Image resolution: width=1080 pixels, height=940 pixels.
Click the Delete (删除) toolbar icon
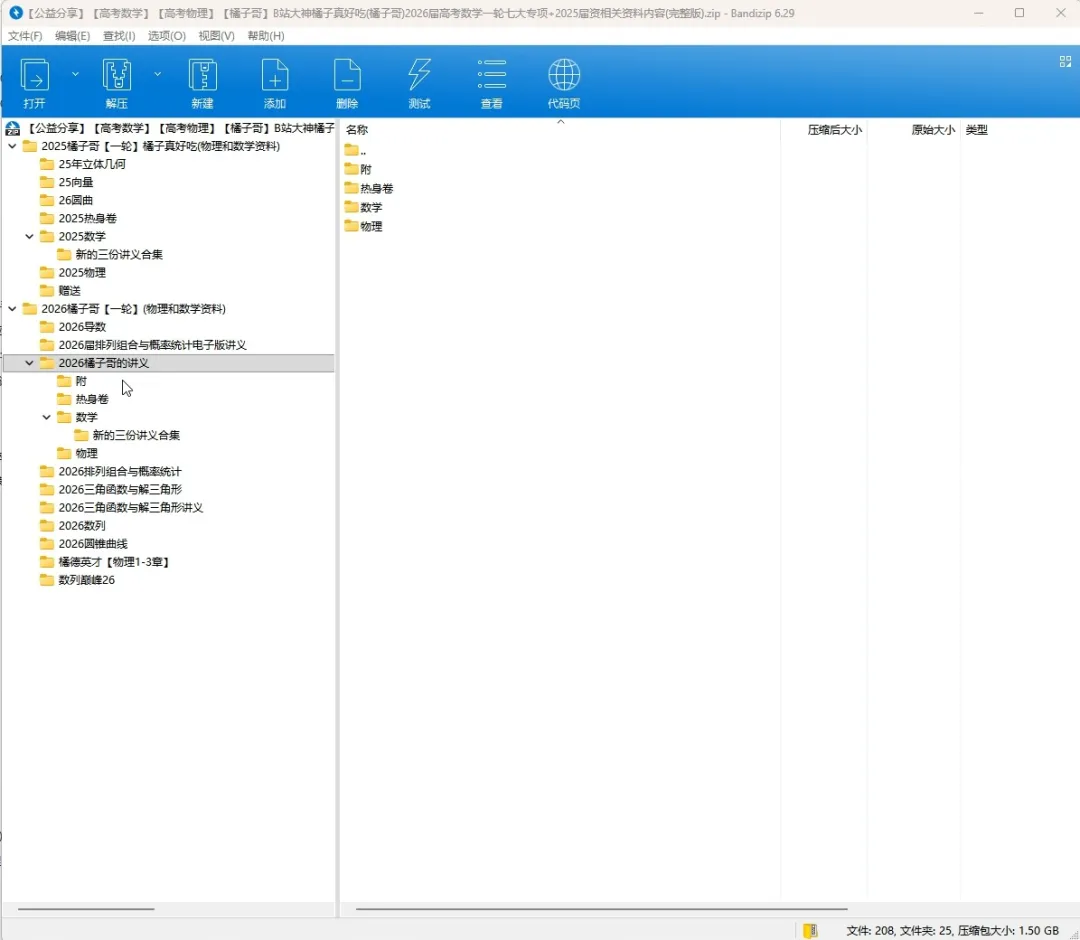click(x=347, y=83)
